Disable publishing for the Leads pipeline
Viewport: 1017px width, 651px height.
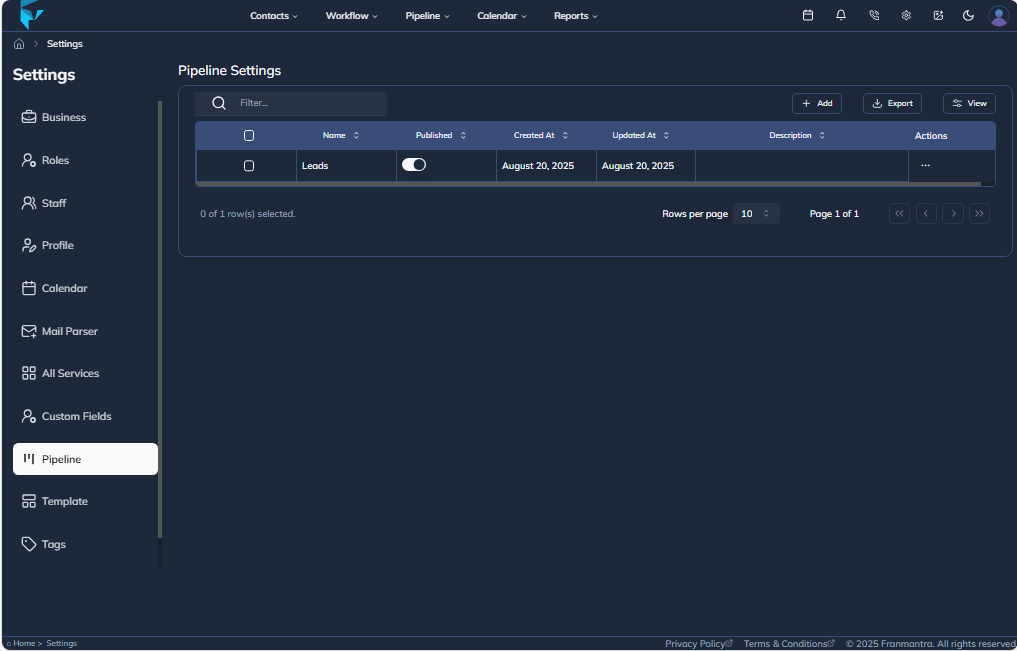pyautogui.click(x=414, y=164)
